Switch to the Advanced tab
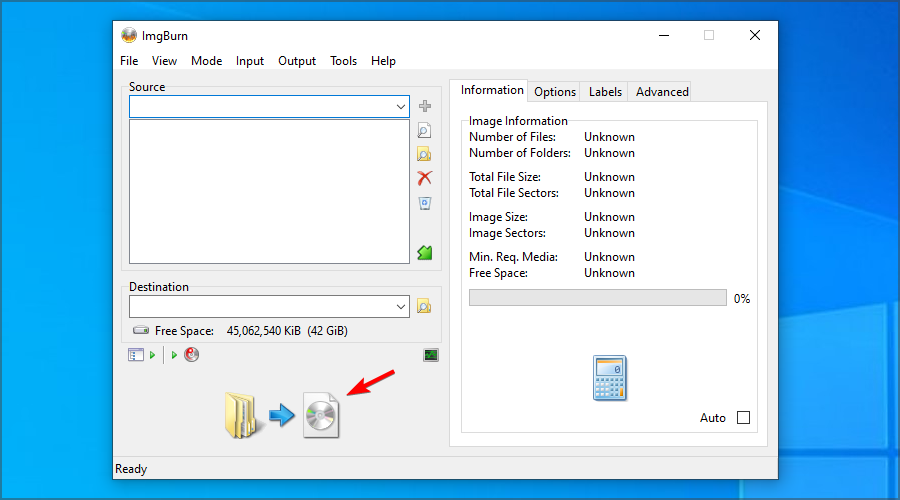The image size is (900, 500). click(x=662, y=92)
